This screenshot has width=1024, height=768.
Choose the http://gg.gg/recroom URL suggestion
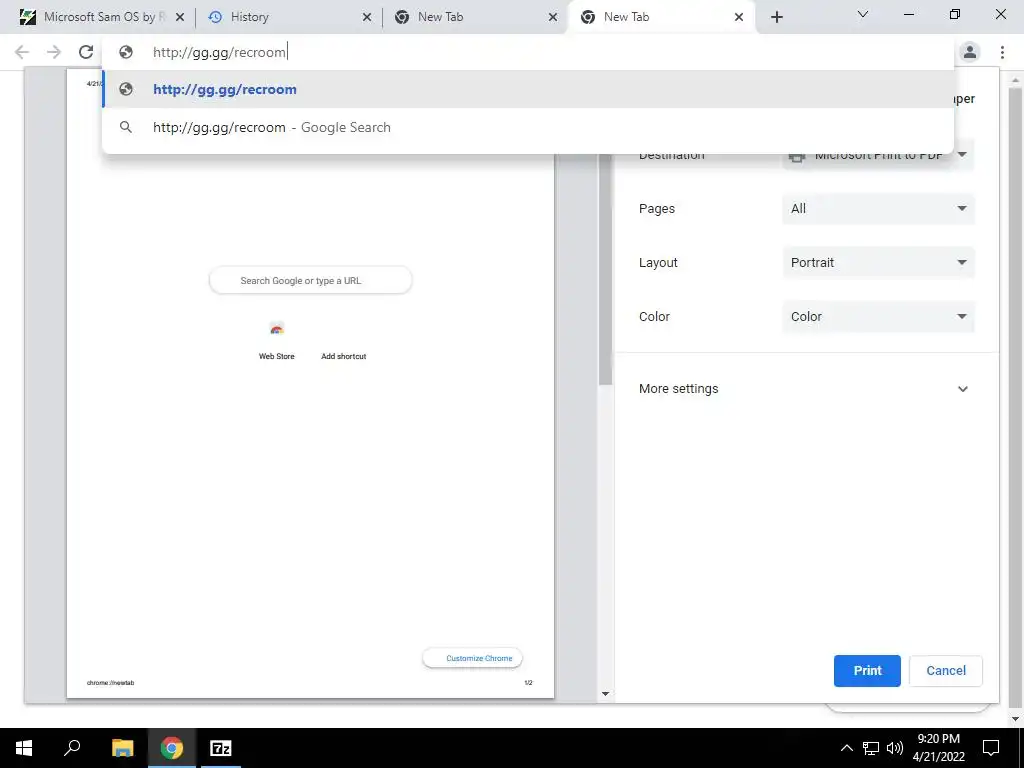click(528, 89)
